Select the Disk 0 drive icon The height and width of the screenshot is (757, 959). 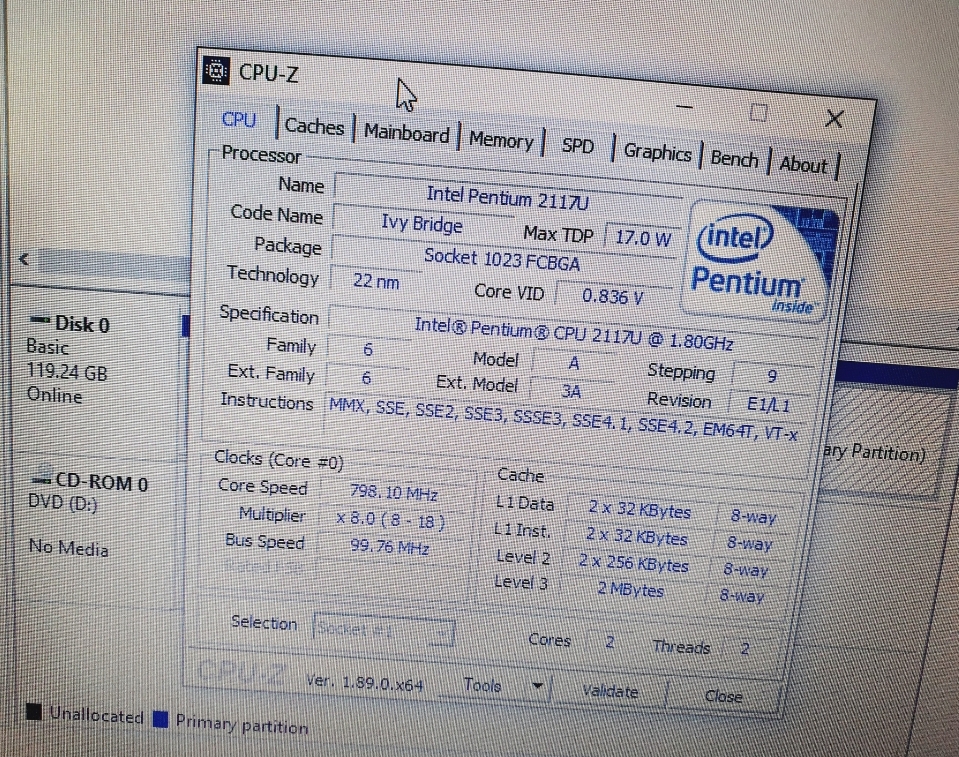42,323
